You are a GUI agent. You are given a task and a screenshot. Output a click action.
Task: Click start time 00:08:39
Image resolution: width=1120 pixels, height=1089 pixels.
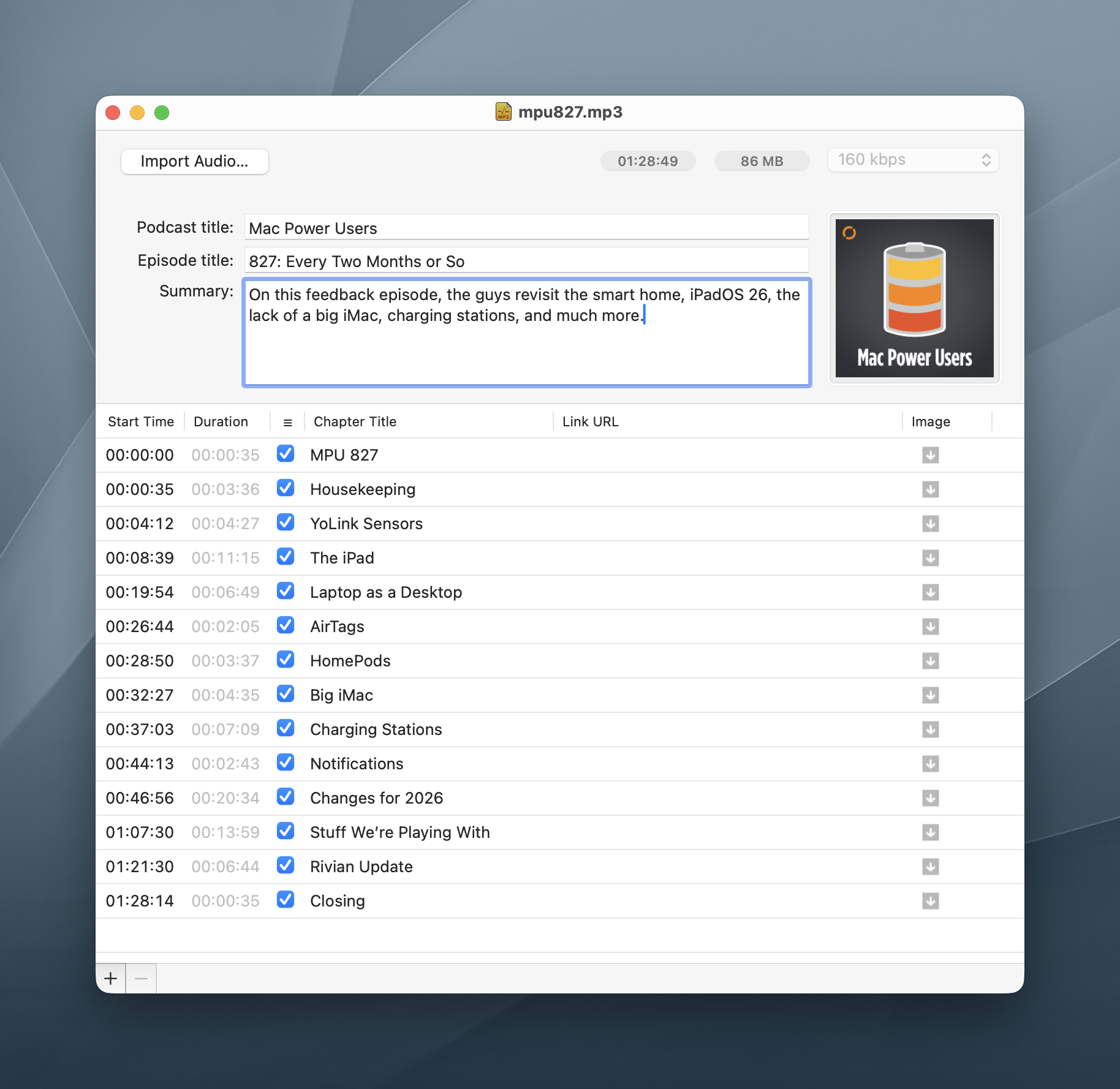[x=140, y=558]
